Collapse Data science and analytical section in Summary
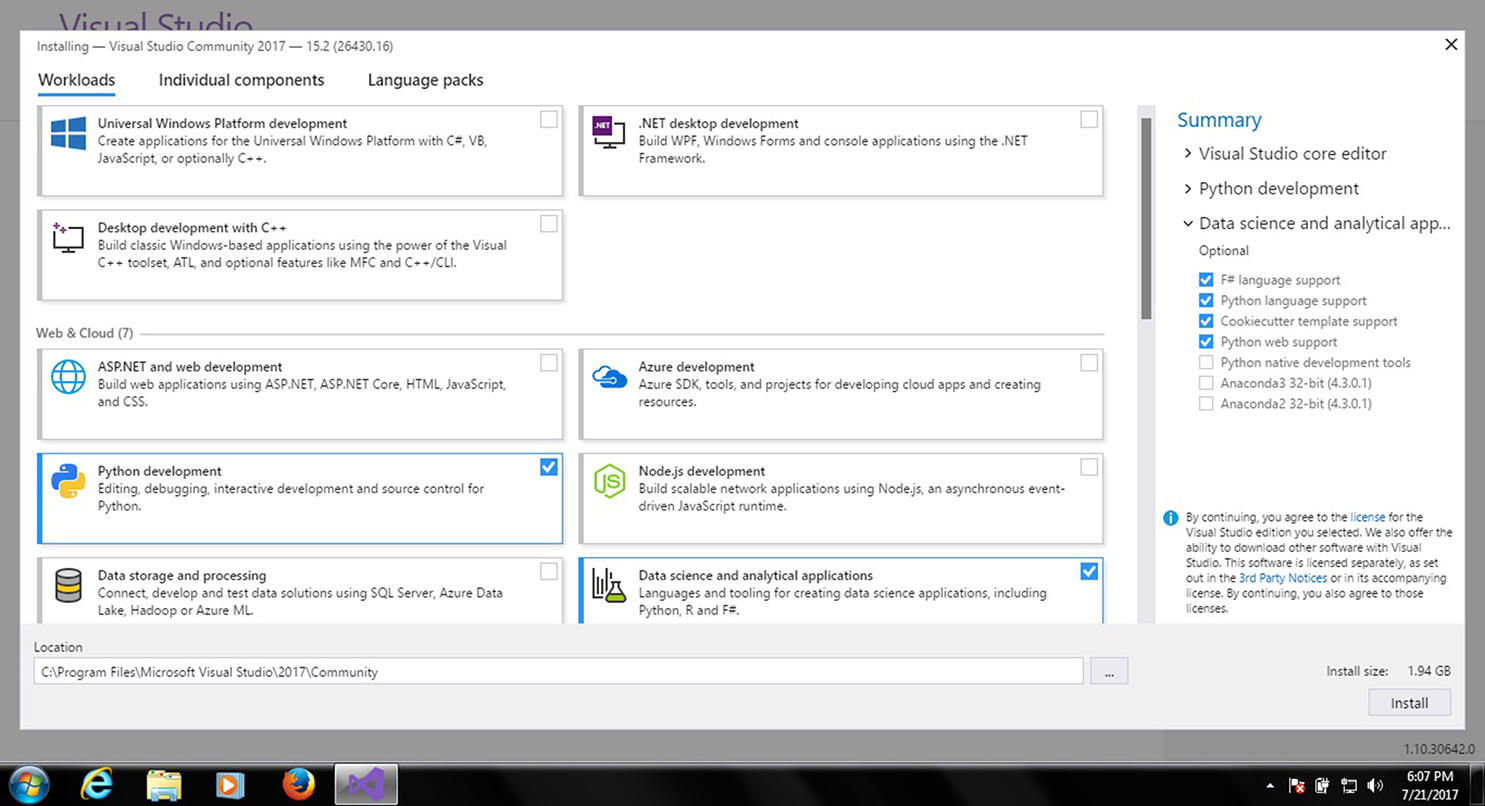 1187,224
